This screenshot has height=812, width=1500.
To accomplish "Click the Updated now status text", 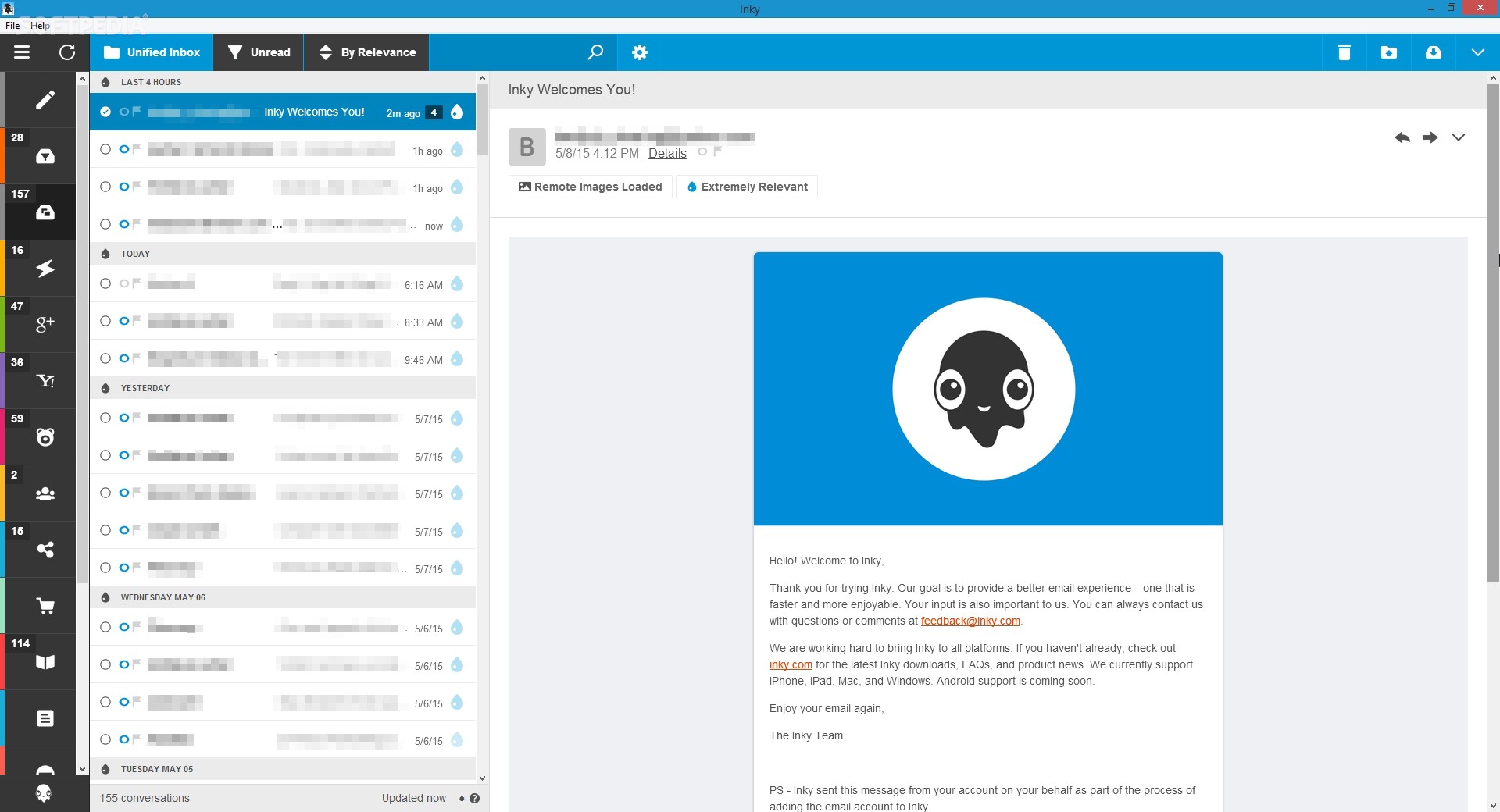I will (x=414, y=798).
